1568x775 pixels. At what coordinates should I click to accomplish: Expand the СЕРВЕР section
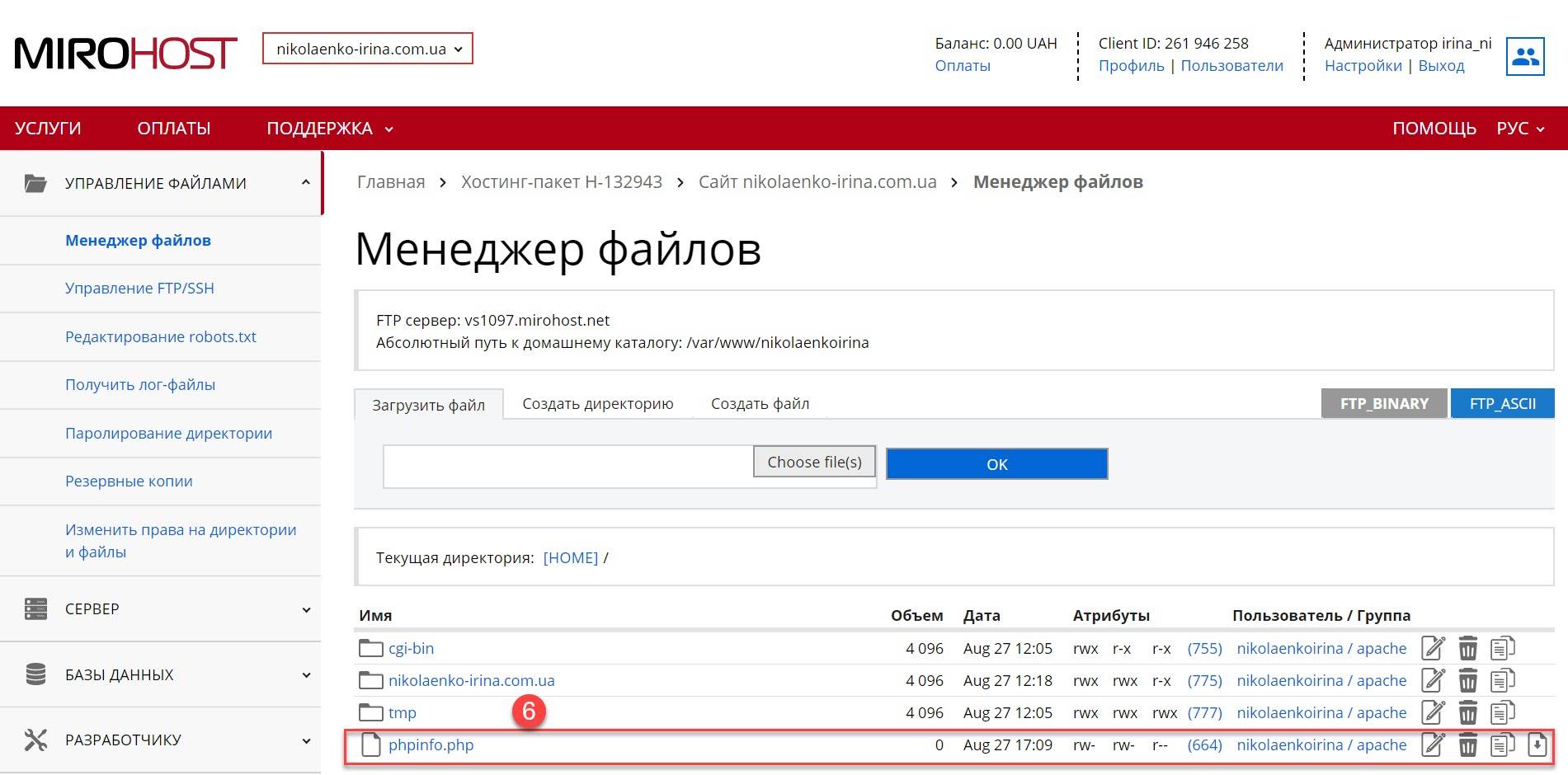click(306, 610)
